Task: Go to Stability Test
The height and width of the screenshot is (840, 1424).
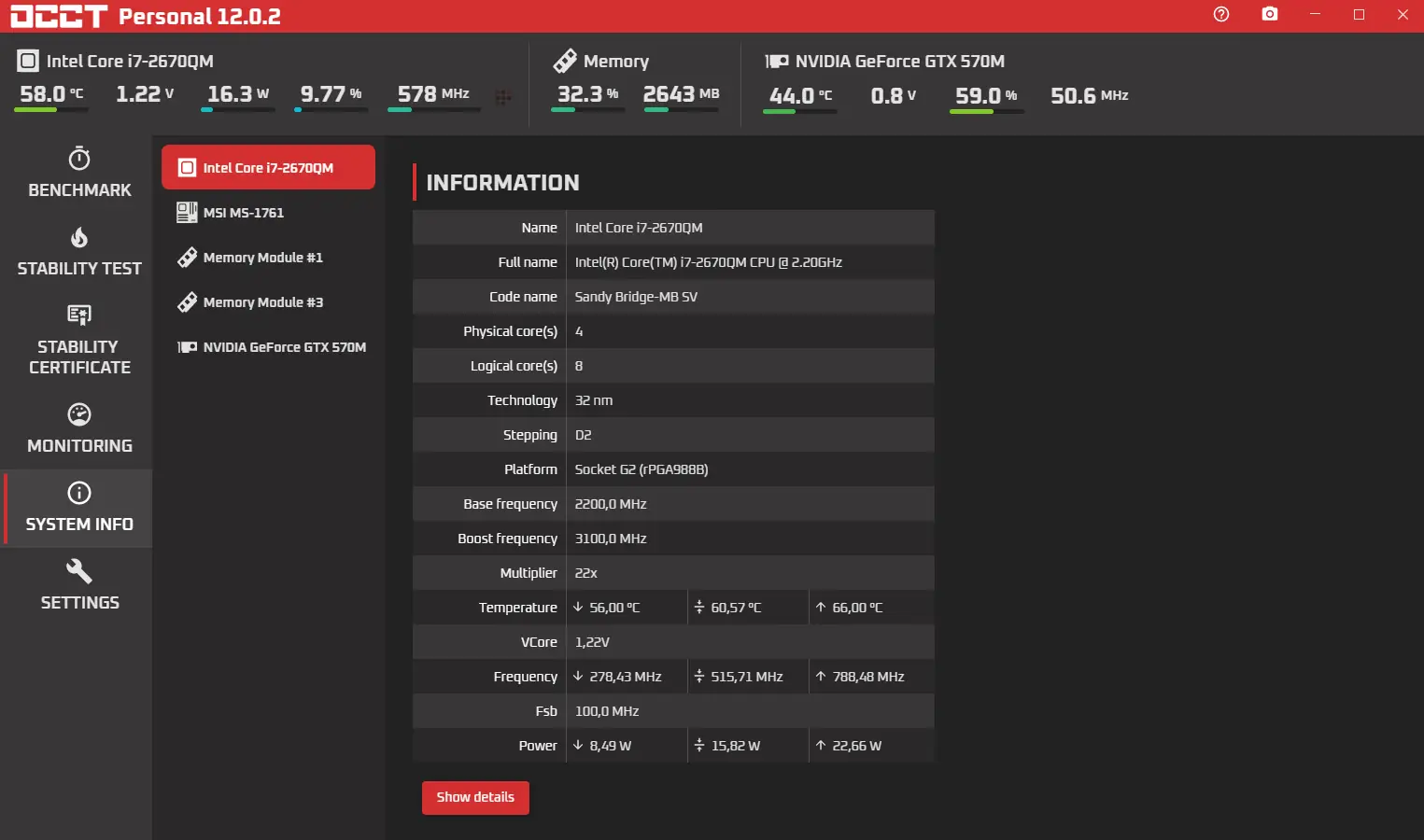Action: (x=79, y=251)
